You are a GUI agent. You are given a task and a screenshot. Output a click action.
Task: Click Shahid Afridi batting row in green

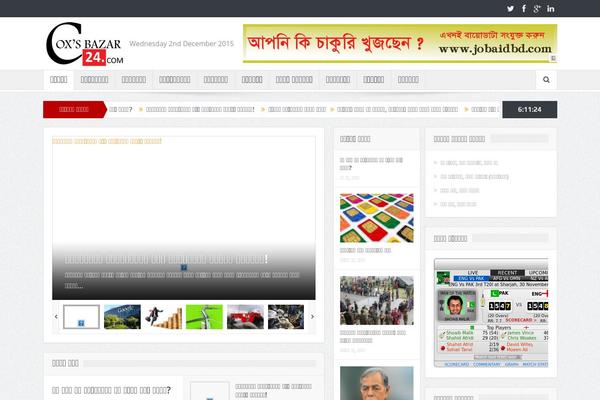[x=460, y=338]
